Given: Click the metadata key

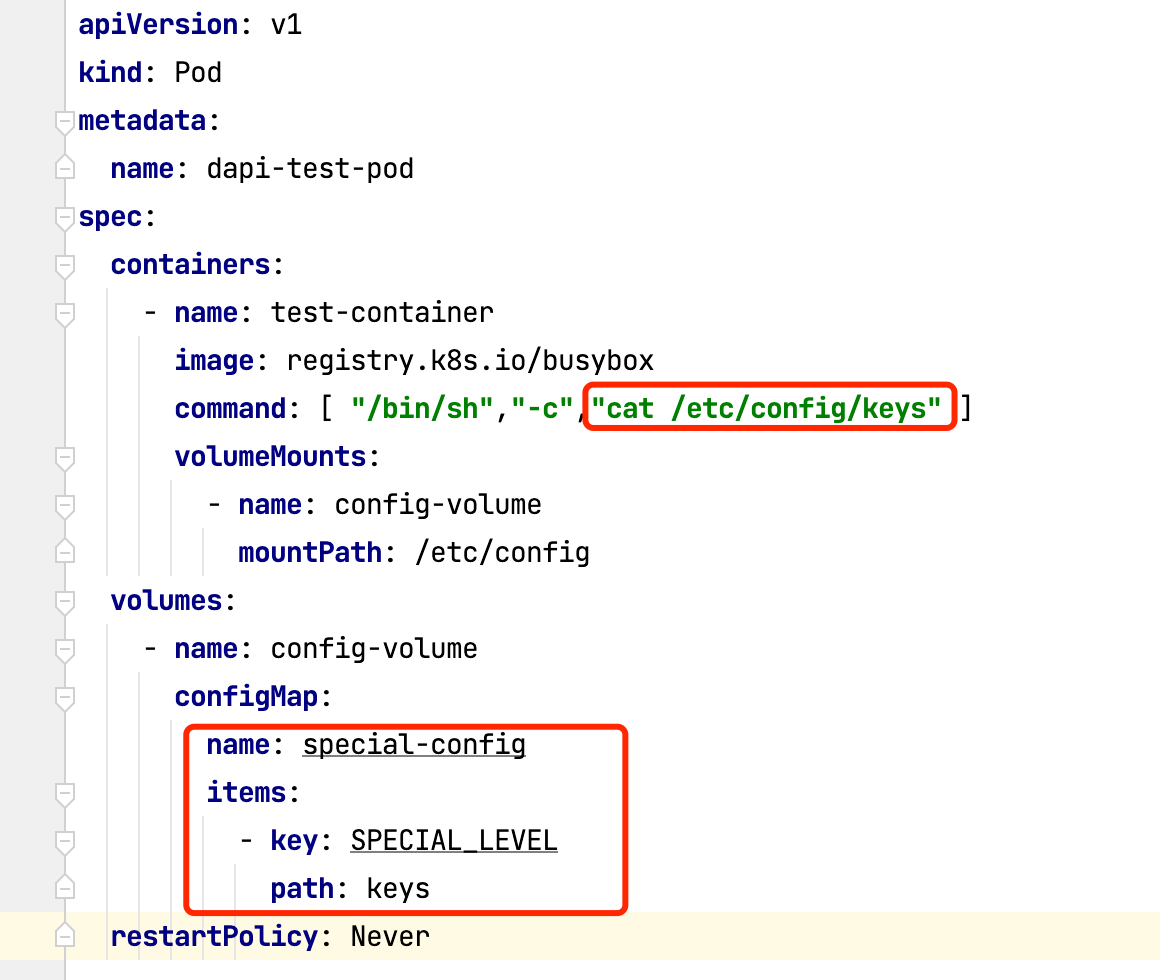Looking at the screenshot, I should pos(142,121).
